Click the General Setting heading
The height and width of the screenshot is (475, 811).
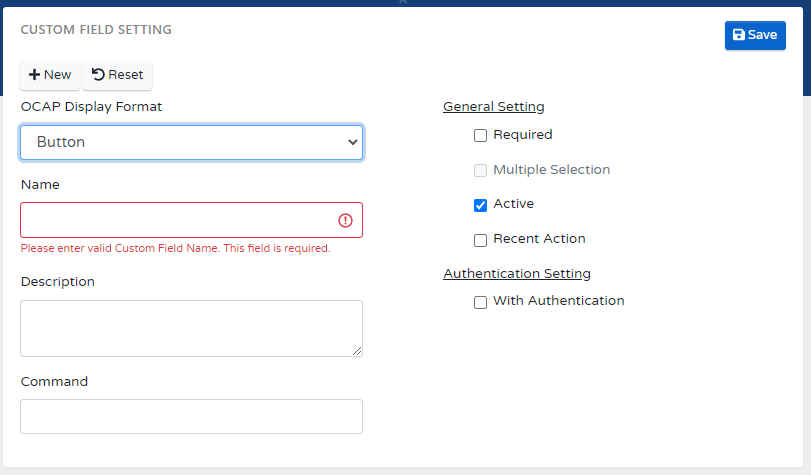coord(493,107)
